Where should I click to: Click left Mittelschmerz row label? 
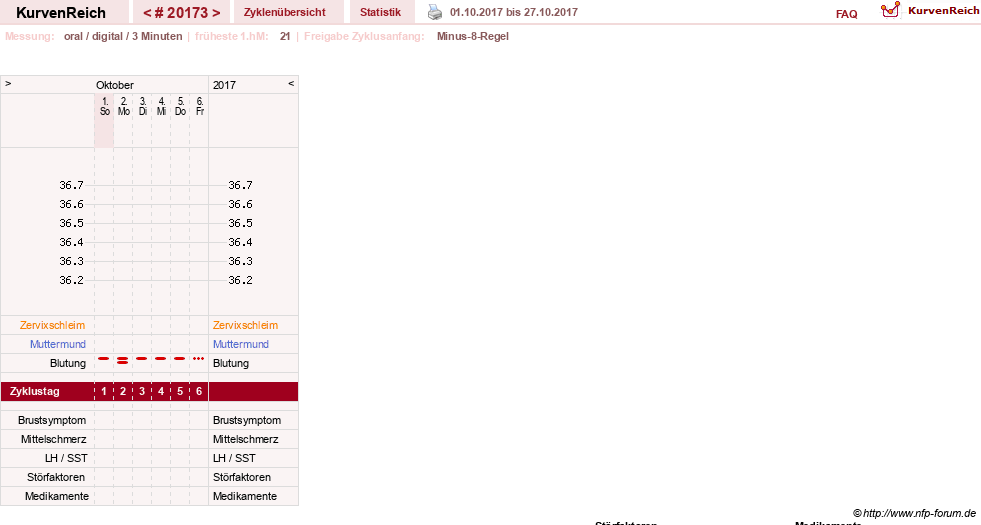[x=53, y=439]
